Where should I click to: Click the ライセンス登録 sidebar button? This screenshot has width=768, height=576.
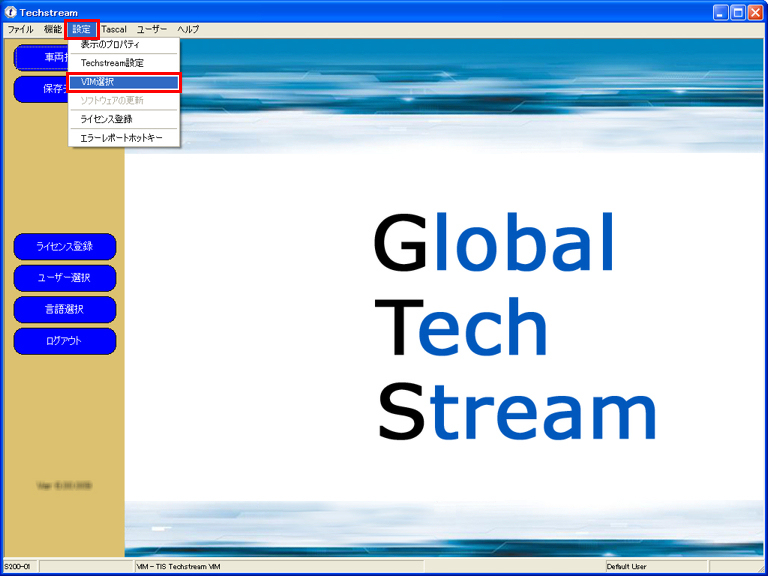click(65, 246)
